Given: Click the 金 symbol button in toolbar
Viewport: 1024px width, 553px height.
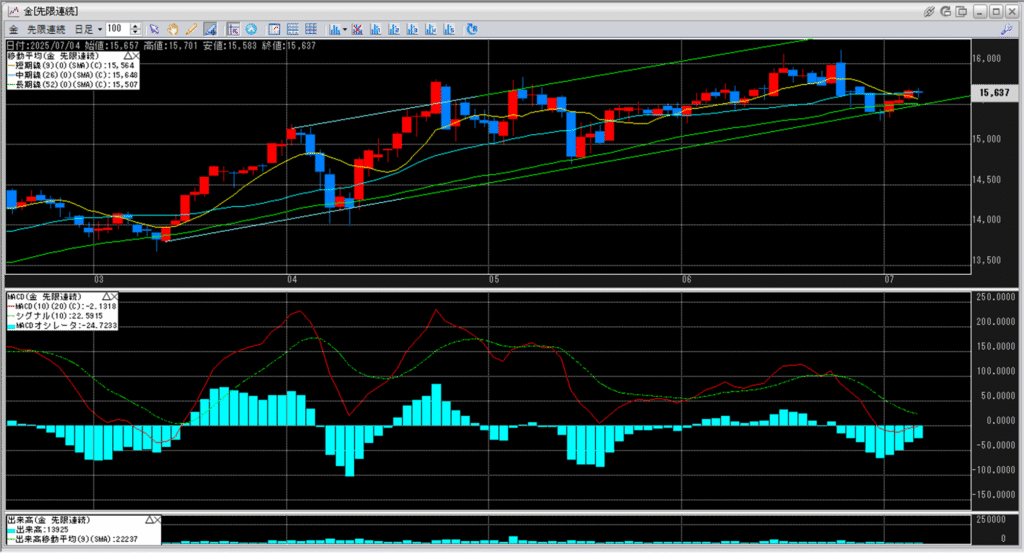Looking at the screenshot, I should pos(13,29).
